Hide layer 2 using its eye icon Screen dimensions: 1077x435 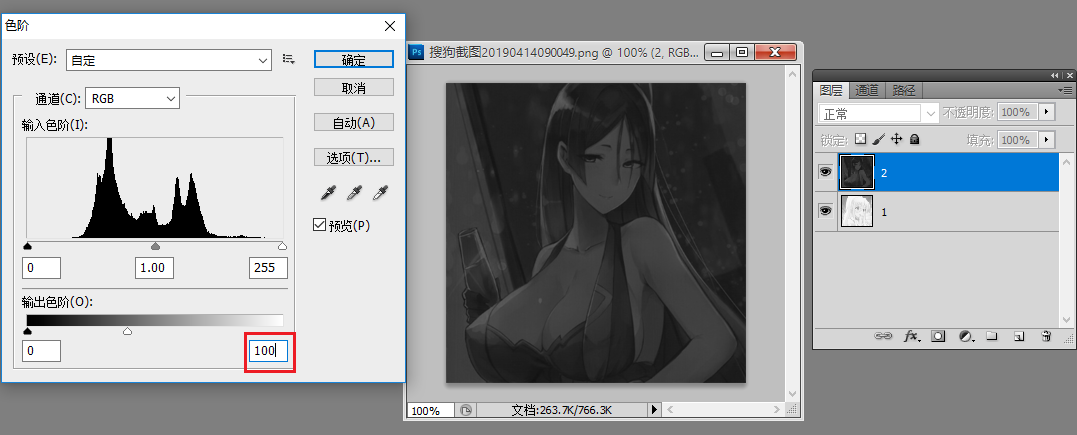tap(826, 172)
